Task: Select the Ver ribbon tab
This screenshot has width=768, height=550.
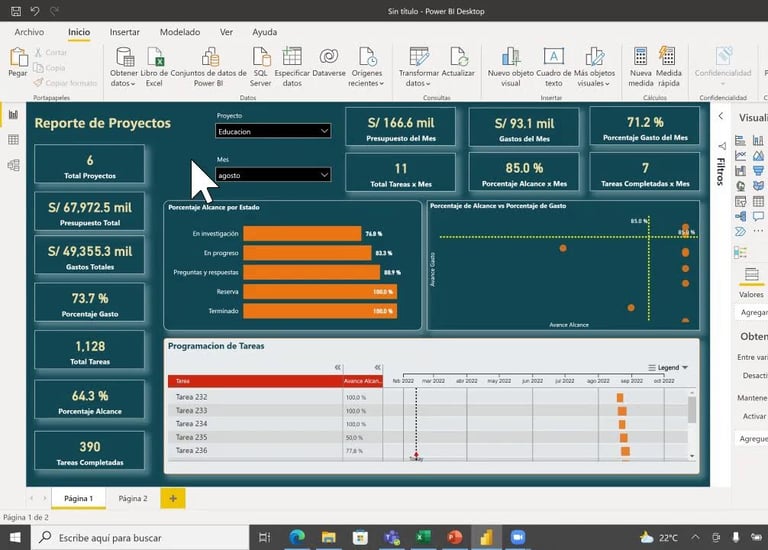Action: point(226,32)
